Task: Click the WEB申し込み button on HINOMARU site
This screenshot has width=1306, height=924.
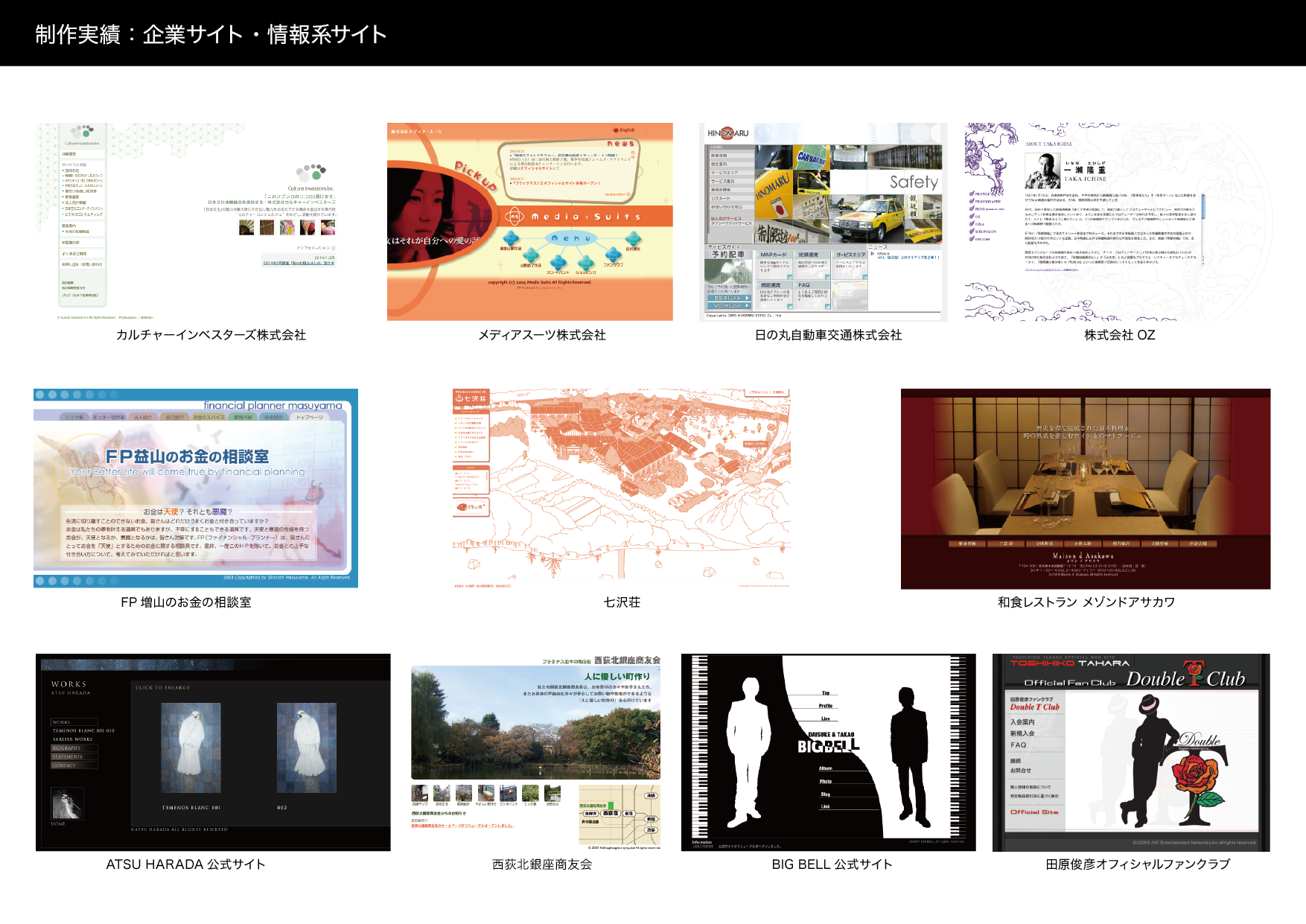Action: point(728,305)
